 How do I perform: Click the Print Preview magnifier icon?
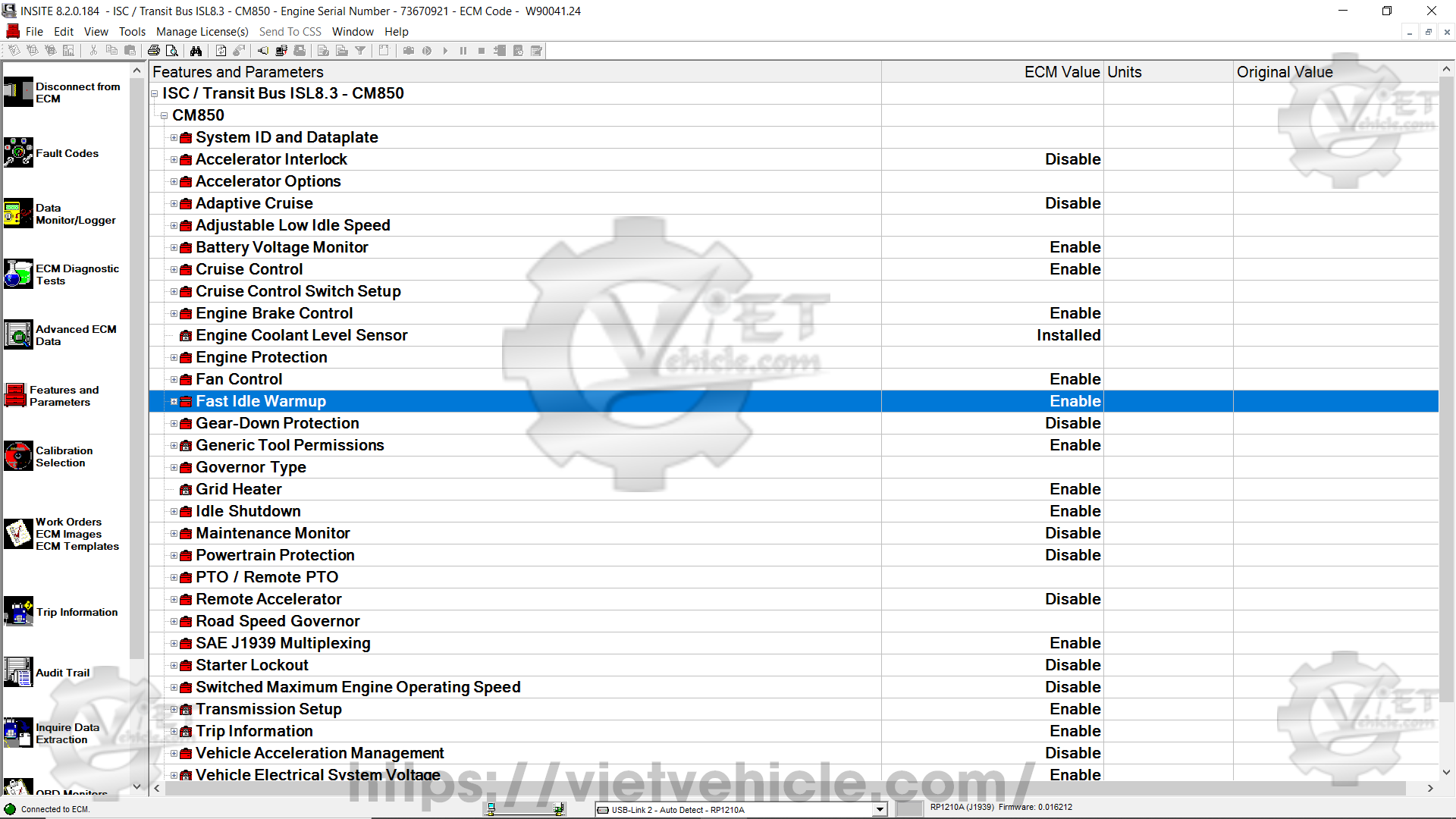[x=172, y=51]
